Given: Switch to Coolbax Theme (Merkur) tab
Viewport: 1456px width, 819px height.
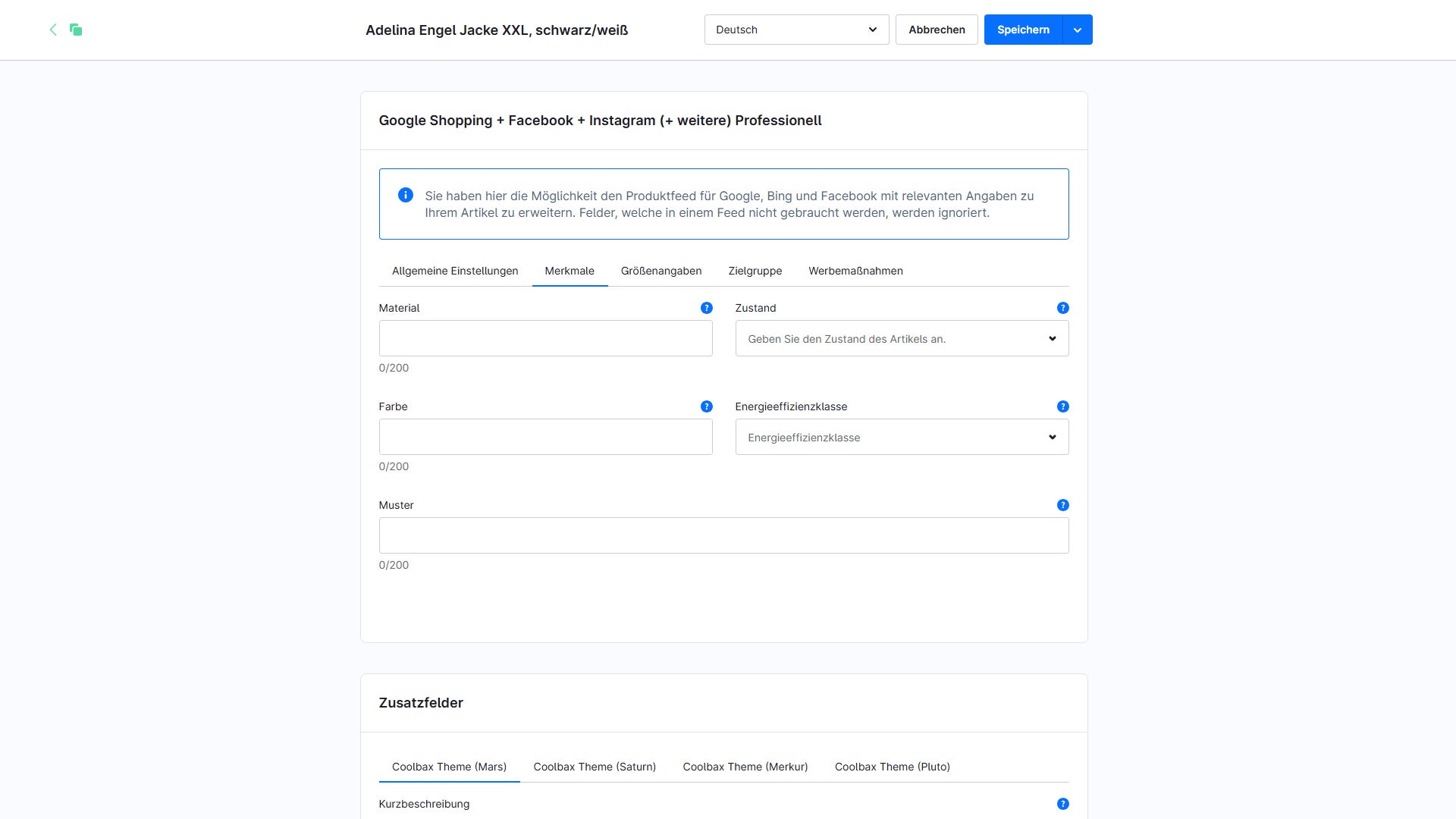Looking at the screenshot, I should pos(745,767).
